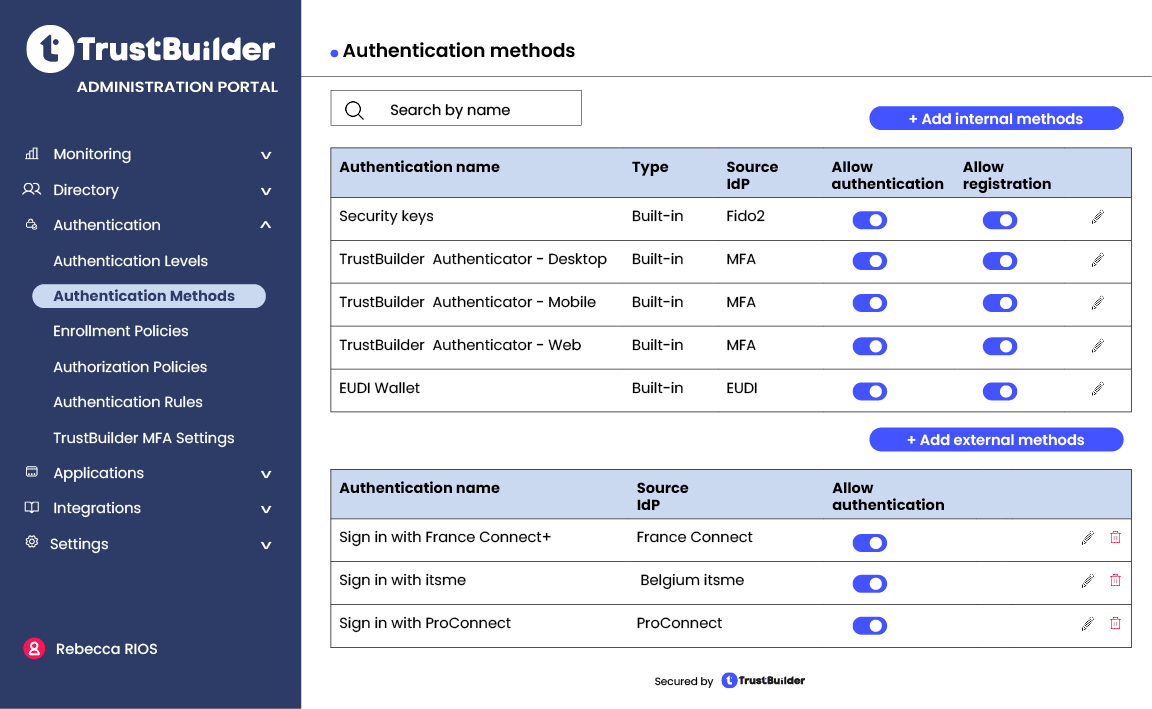Viewport: 1152px width, 709px height.
Task: Edit the Security keys method
Action: (1098, 217)
